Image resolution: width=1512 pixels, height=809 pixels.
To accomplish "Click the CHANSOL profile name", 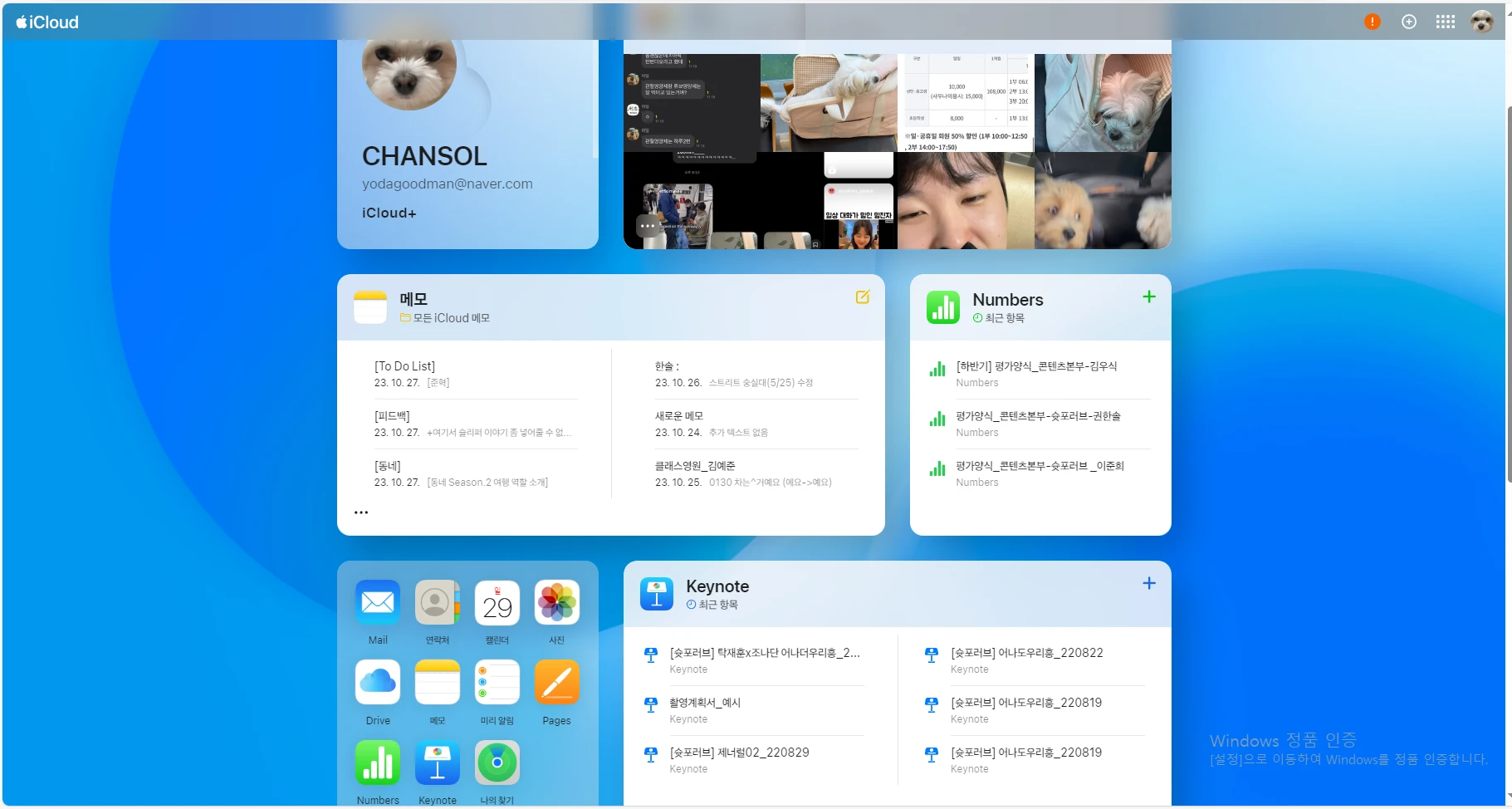I will (424, 156).
